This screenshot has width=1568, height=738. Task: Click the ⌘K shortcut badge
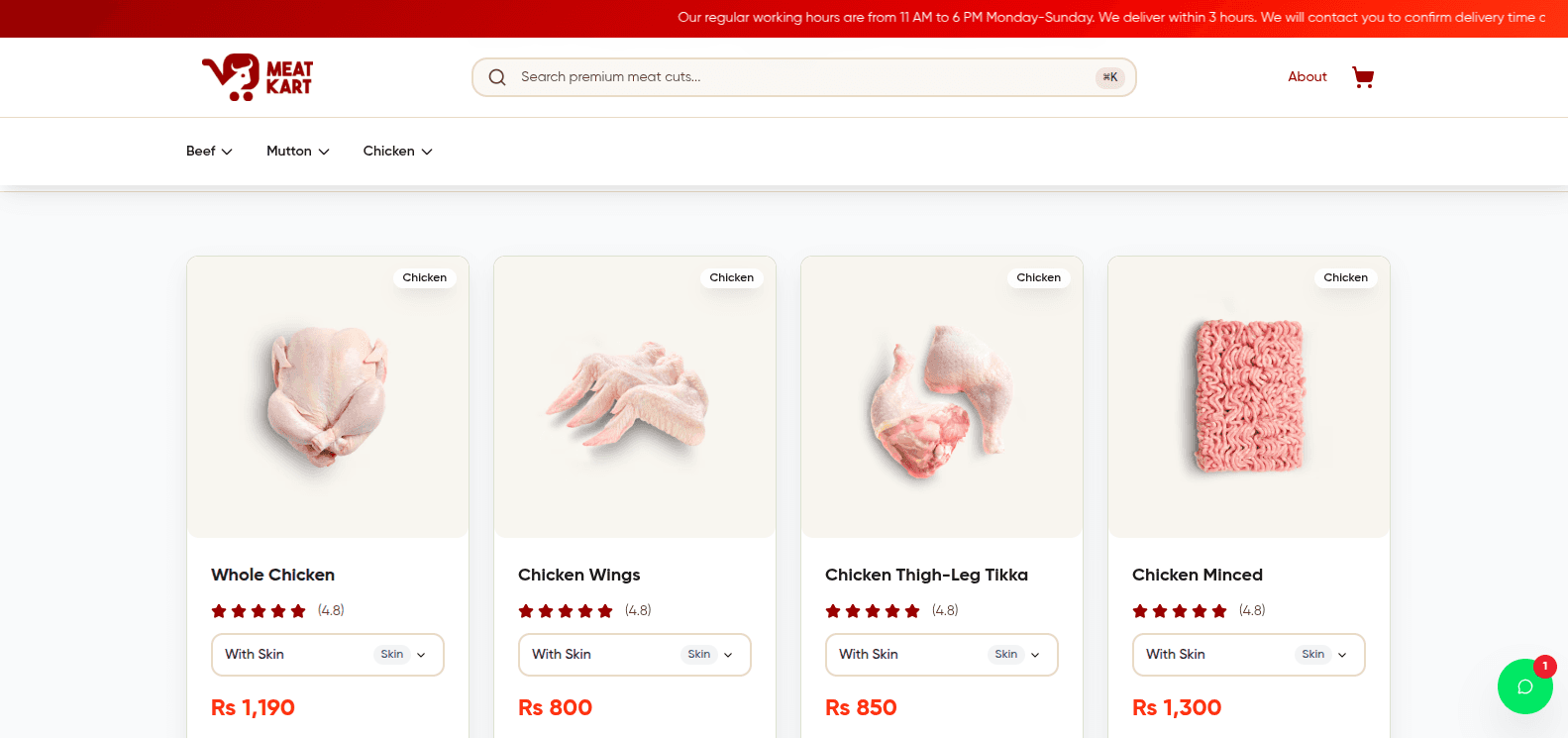tap(1109, 77)
